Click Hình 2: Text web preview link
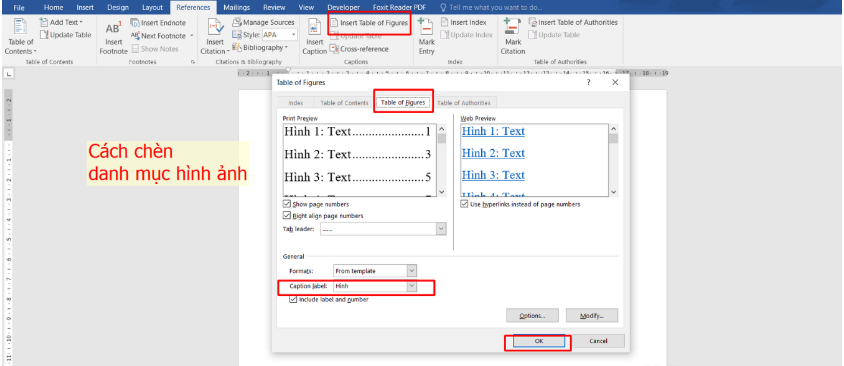Screen dimensions: 844x366 (493, 153)
